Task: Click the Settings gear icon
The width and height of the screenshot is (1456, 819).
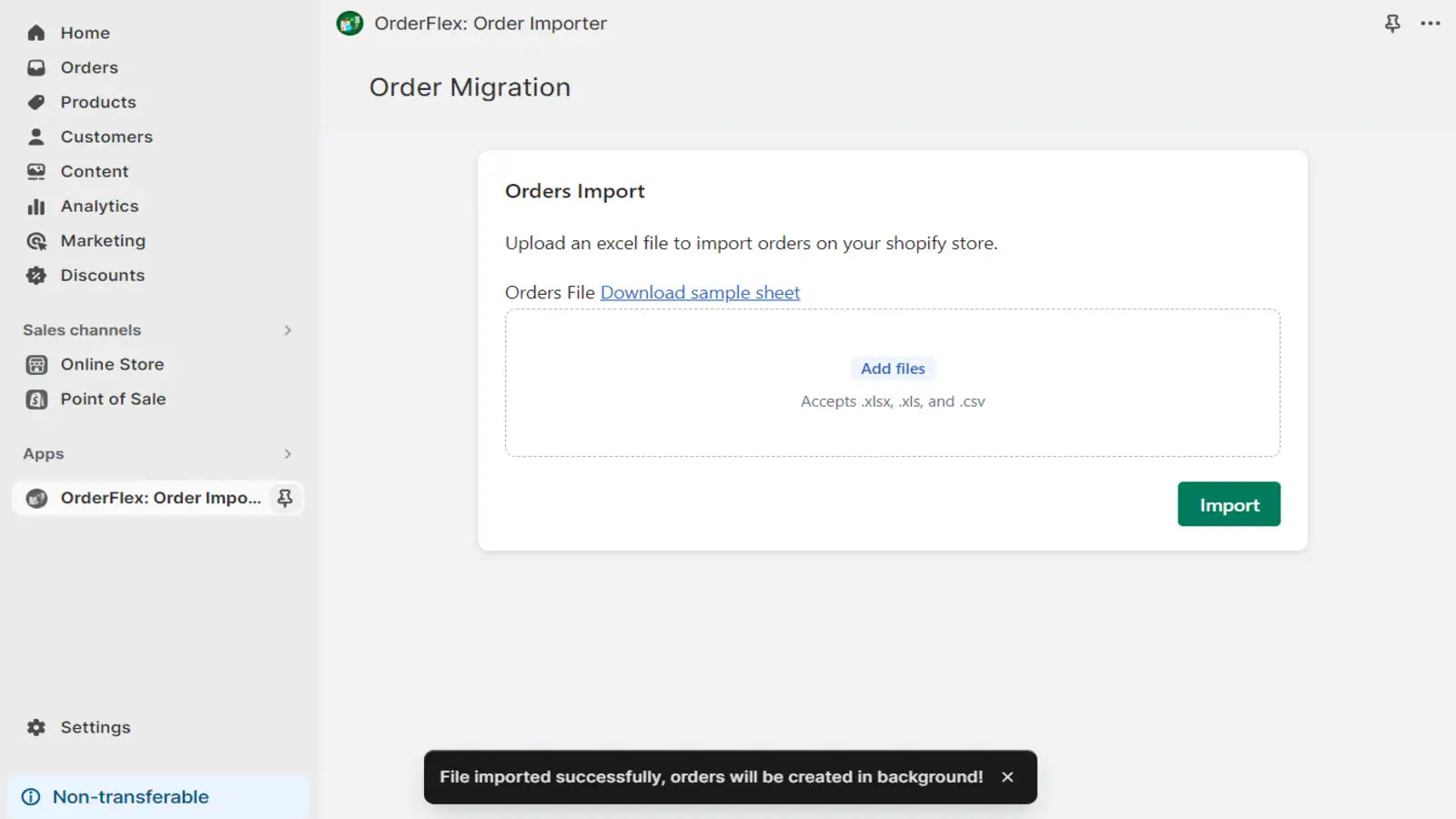Action: [x=36, y=727]
